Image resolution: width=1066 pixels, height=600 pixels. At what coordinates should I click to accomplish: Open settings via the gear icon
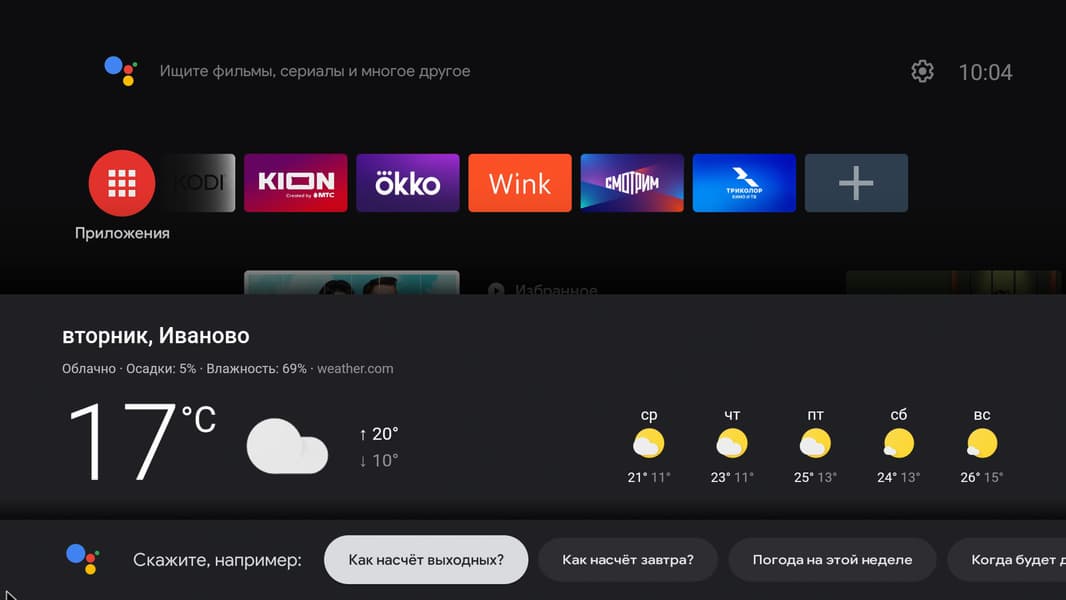click(923, 71)
